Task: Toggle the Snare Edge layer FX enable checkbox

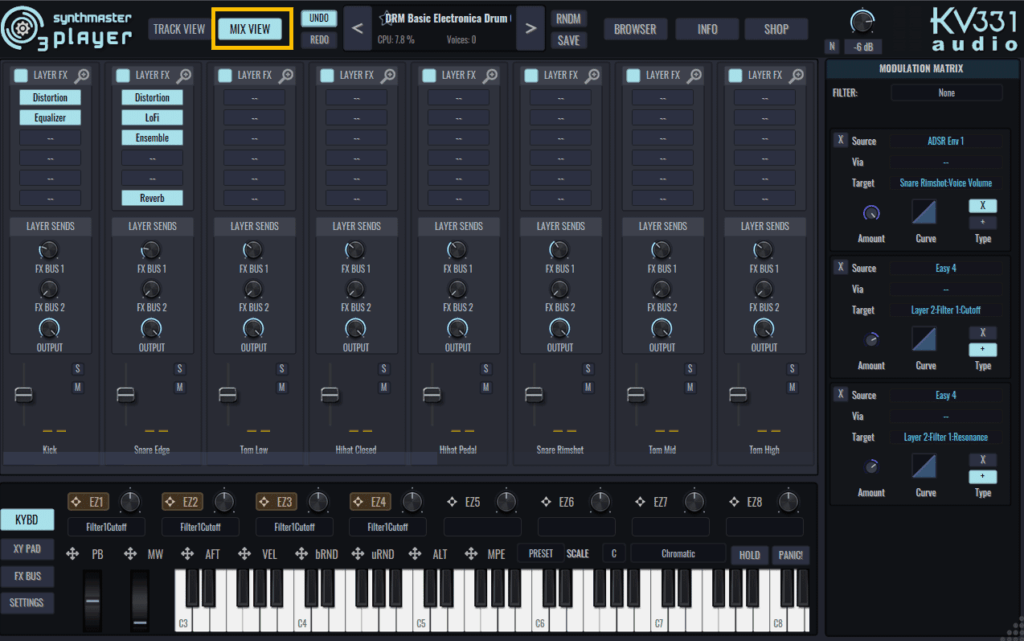Action: (x=123, y=76)
